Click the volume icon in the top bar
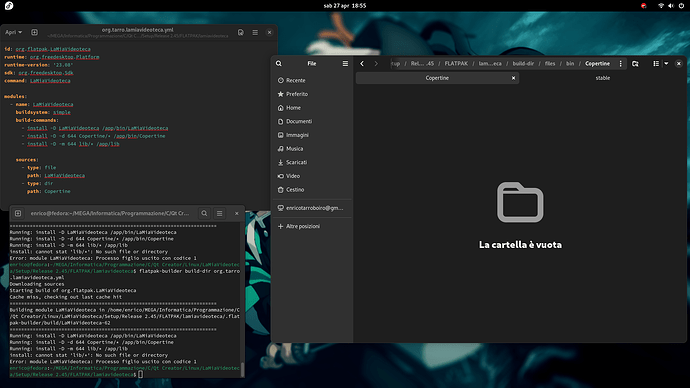690x388 pixels. pyautogui.click(x=671, y=6)
